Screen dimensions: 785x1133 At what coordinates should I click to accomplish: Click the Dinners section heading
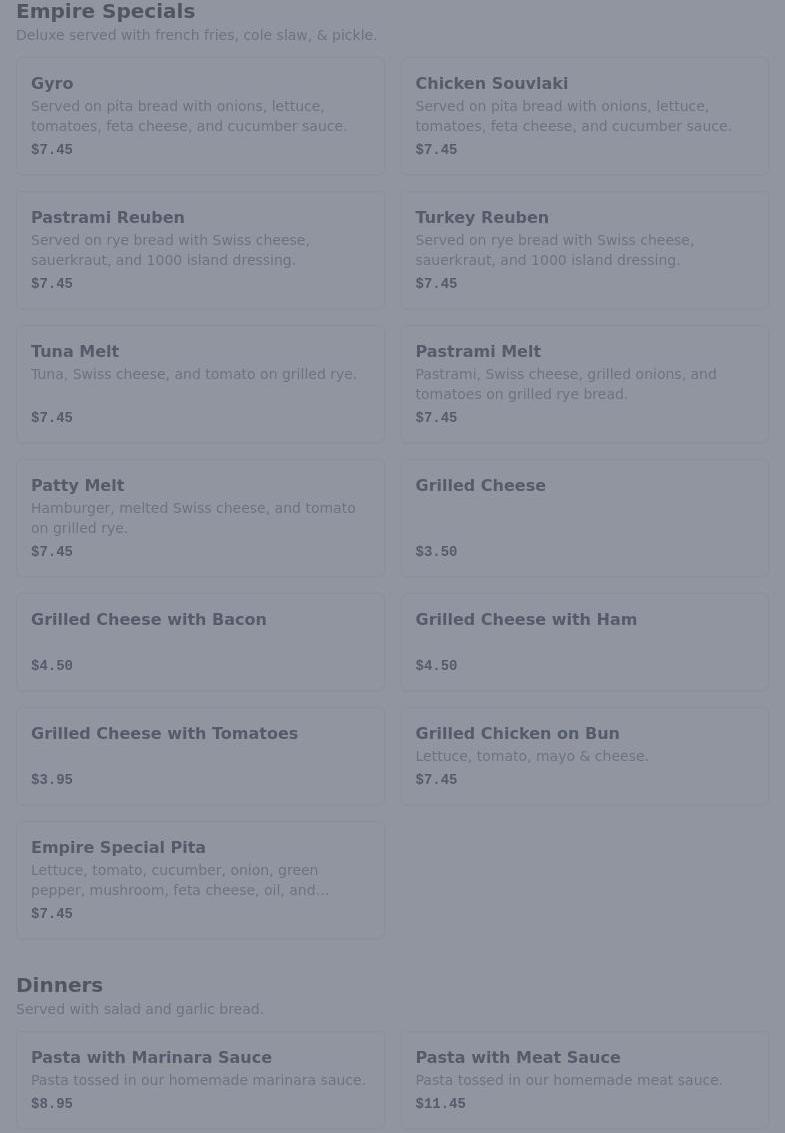click(x=59, y=985)
